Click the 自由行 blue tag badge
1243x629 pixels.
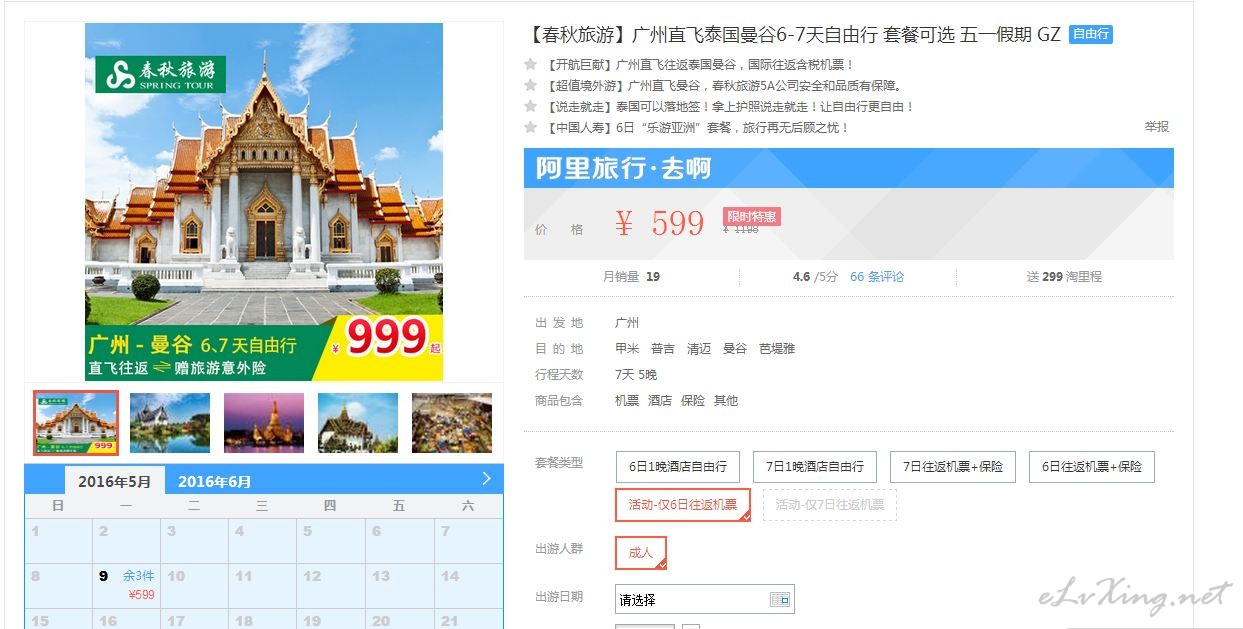pyautogui.click(x=1091, y=34)
